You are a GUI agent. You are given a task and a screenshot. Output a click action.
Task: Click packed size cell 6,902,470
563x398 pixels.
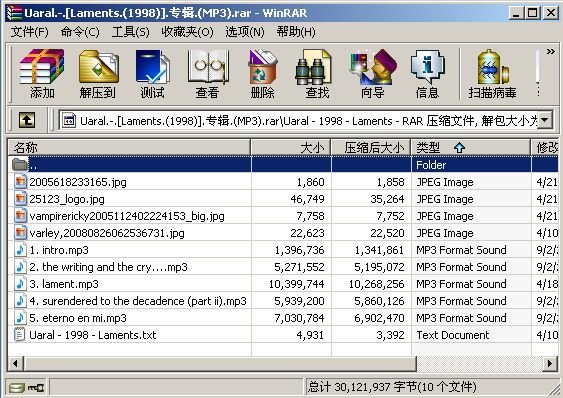tap(379, 318)
